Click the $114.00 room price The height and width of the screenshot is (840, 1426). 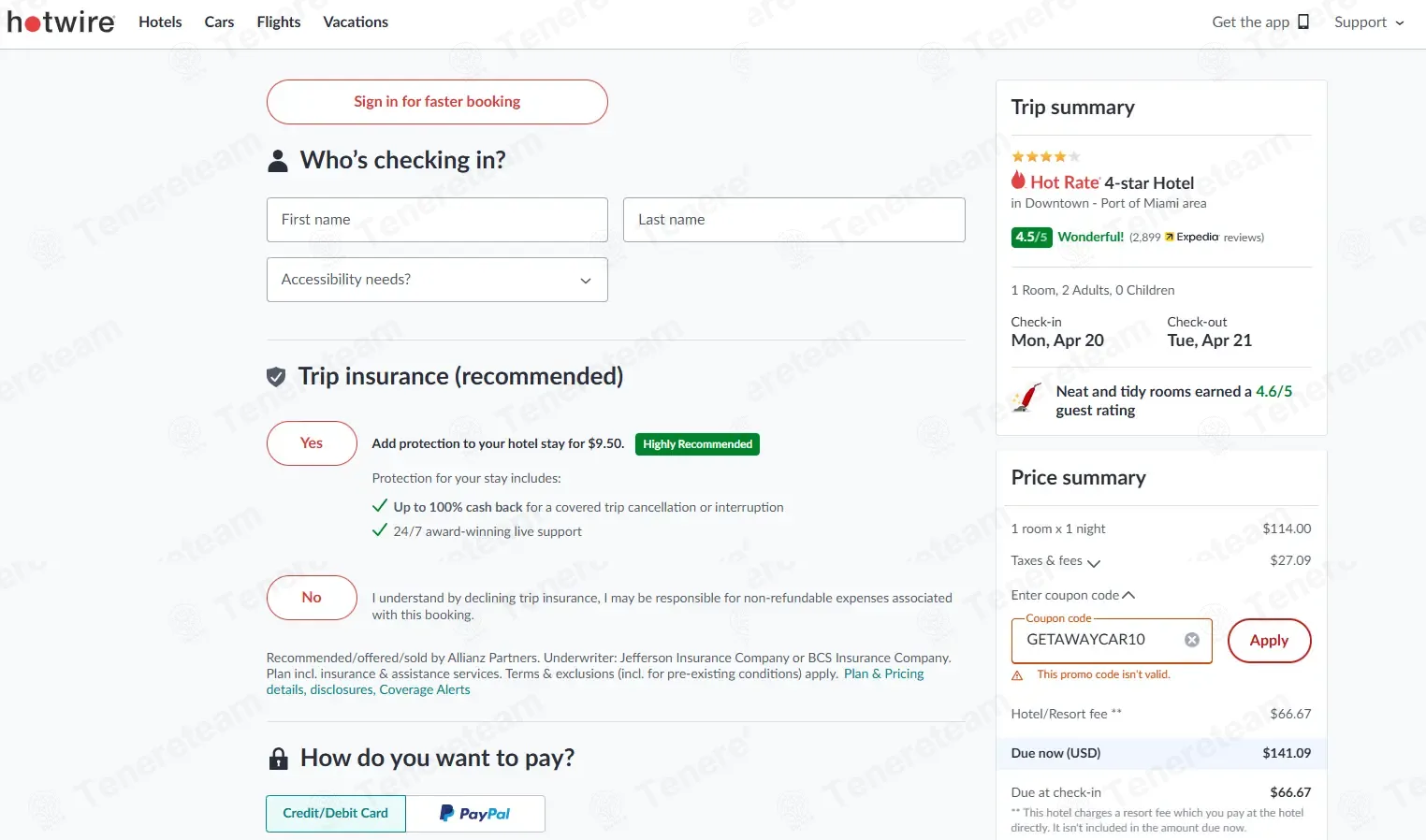coord(1287,529)
